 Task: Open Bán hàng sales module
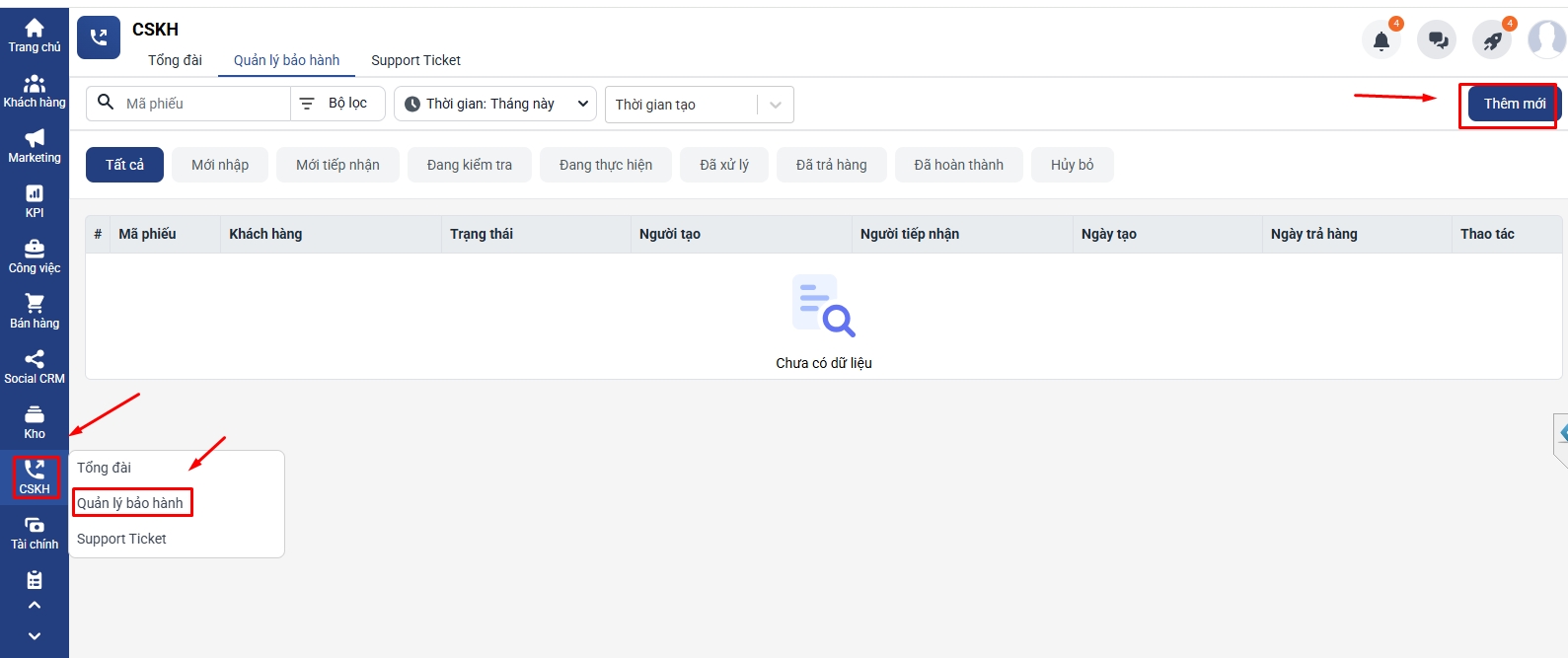35,312
